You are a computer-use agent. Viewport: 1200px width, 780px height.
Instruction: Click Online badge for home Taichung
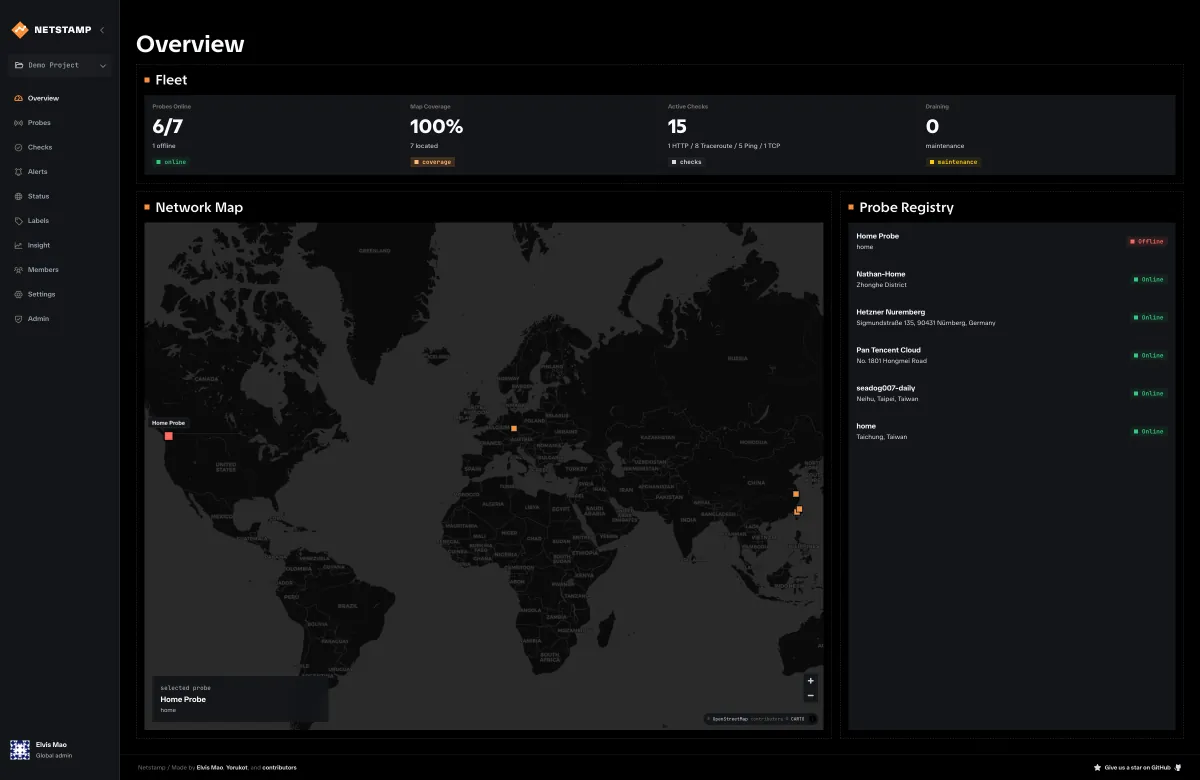(1149, 431)
